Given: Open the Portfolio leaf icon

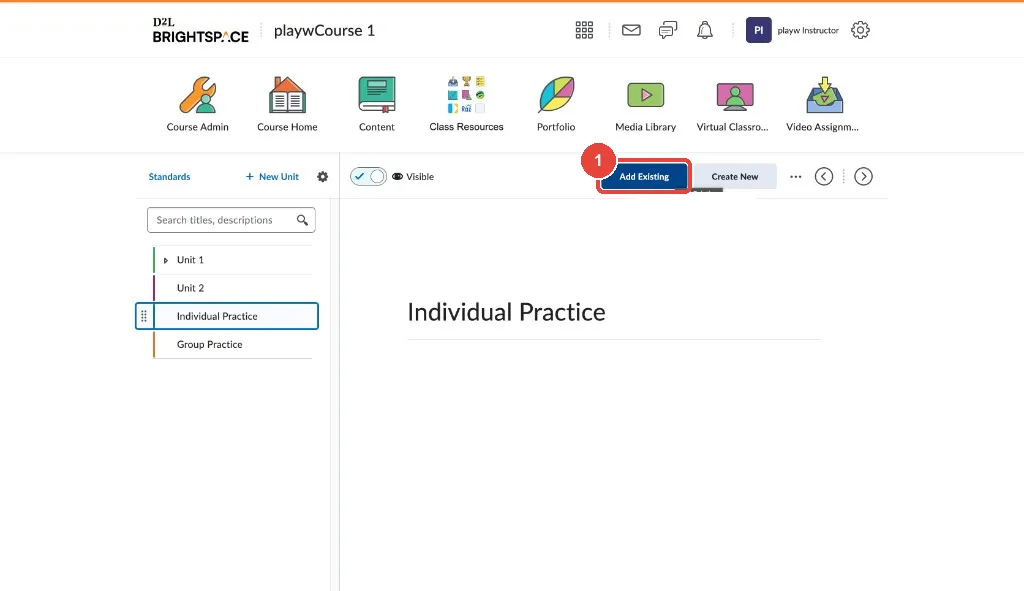Looking at the screenshot, I should [556, 95].
